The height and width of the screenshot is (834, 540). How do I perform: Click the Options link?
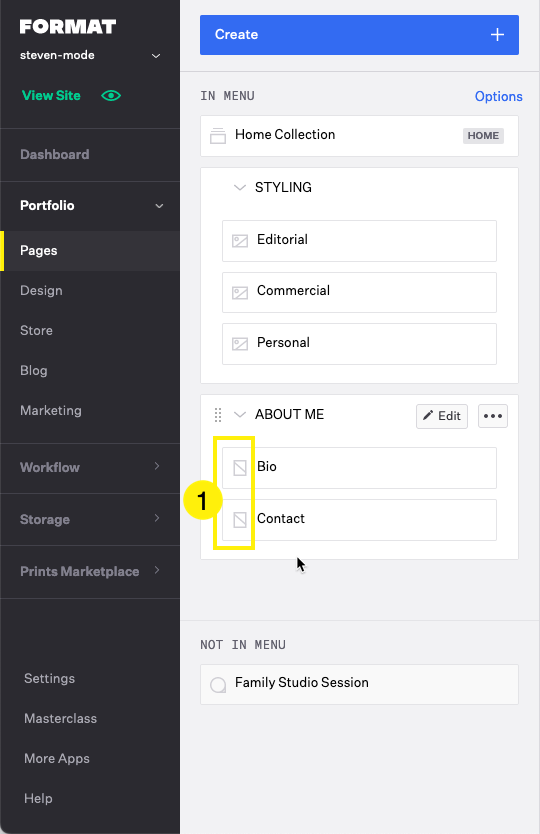point(499,96)
